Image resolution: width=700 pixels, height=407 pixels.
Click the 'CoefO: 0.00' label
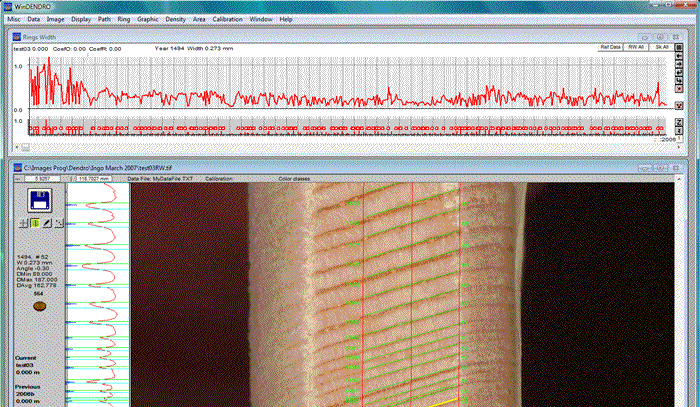(x=69, y=49)
